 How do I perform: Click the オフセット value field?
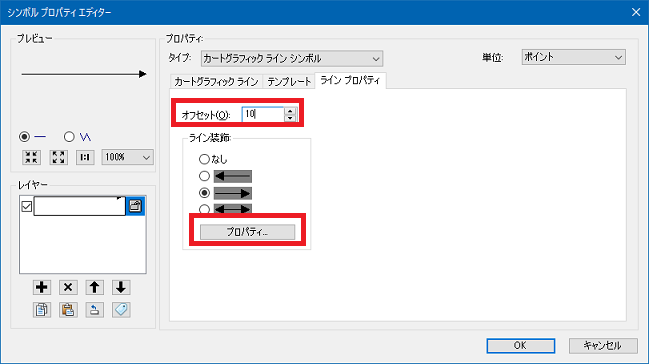tap(263, 114)
